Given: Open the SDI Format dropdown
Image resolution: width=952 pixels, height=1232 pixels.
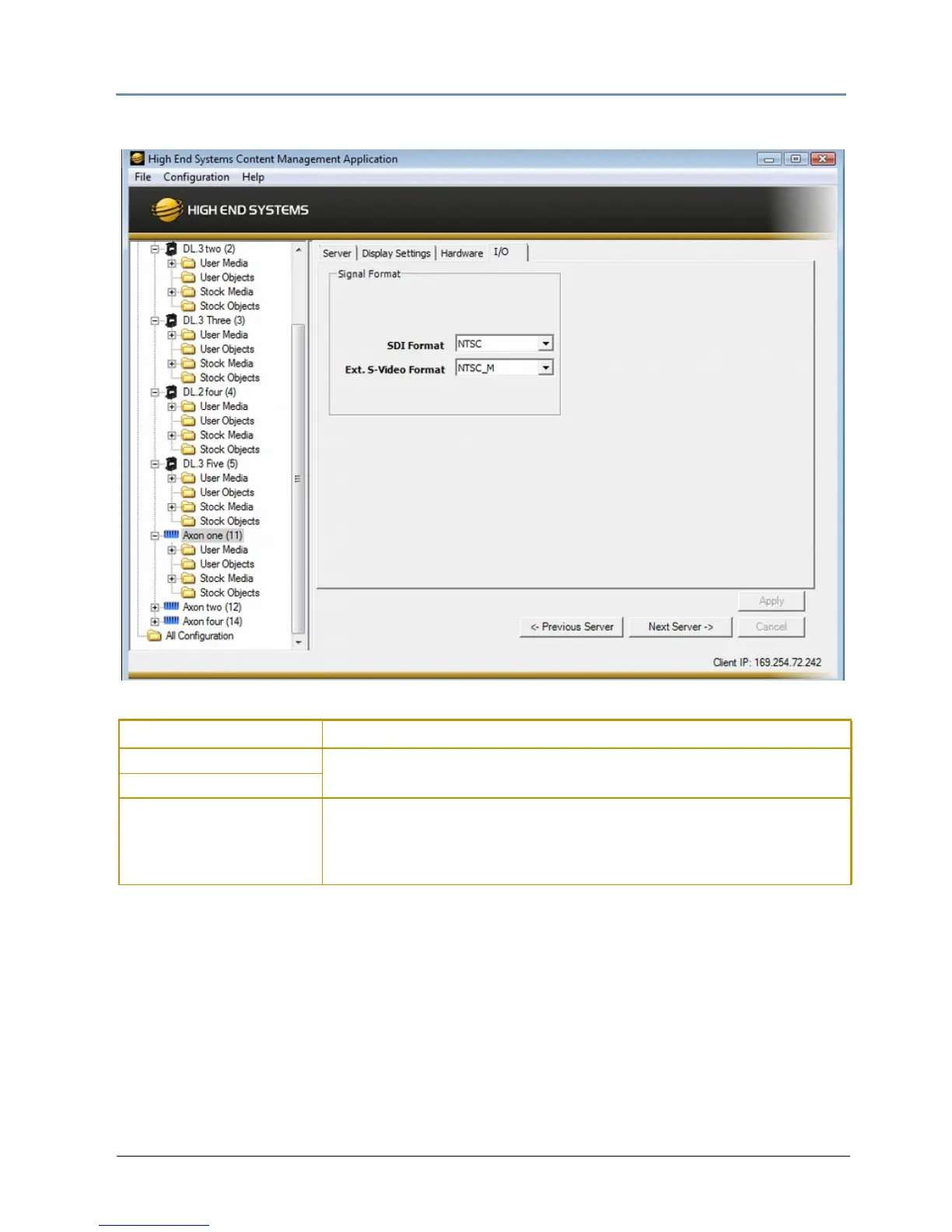Looking at the screenshot, I should (546, 344).
